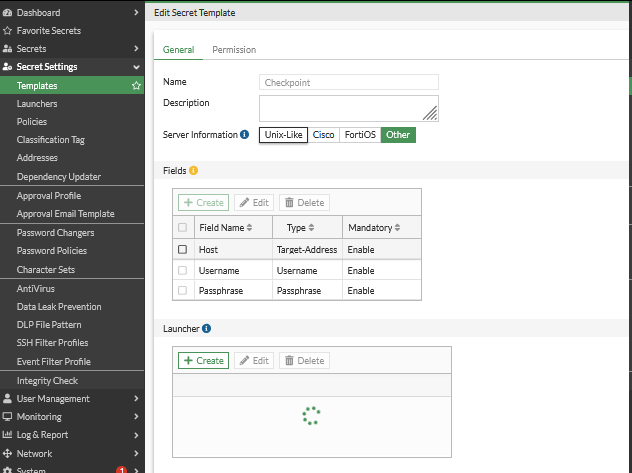Screen dimensions: 632x473
Task: Click the Fields orange info icon
Action: tap(193, 170)
